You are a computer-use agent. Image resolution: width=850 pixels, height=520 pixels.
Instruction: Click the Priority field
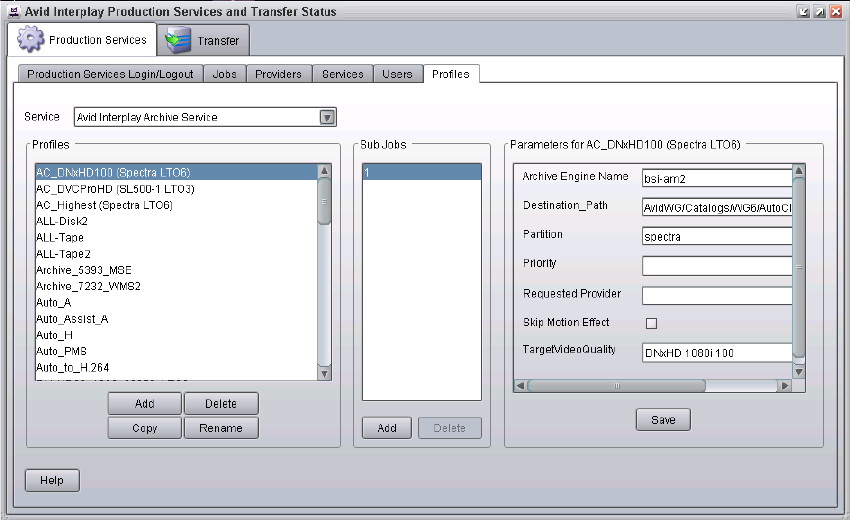pyautogui.click(x=717, y=266)
